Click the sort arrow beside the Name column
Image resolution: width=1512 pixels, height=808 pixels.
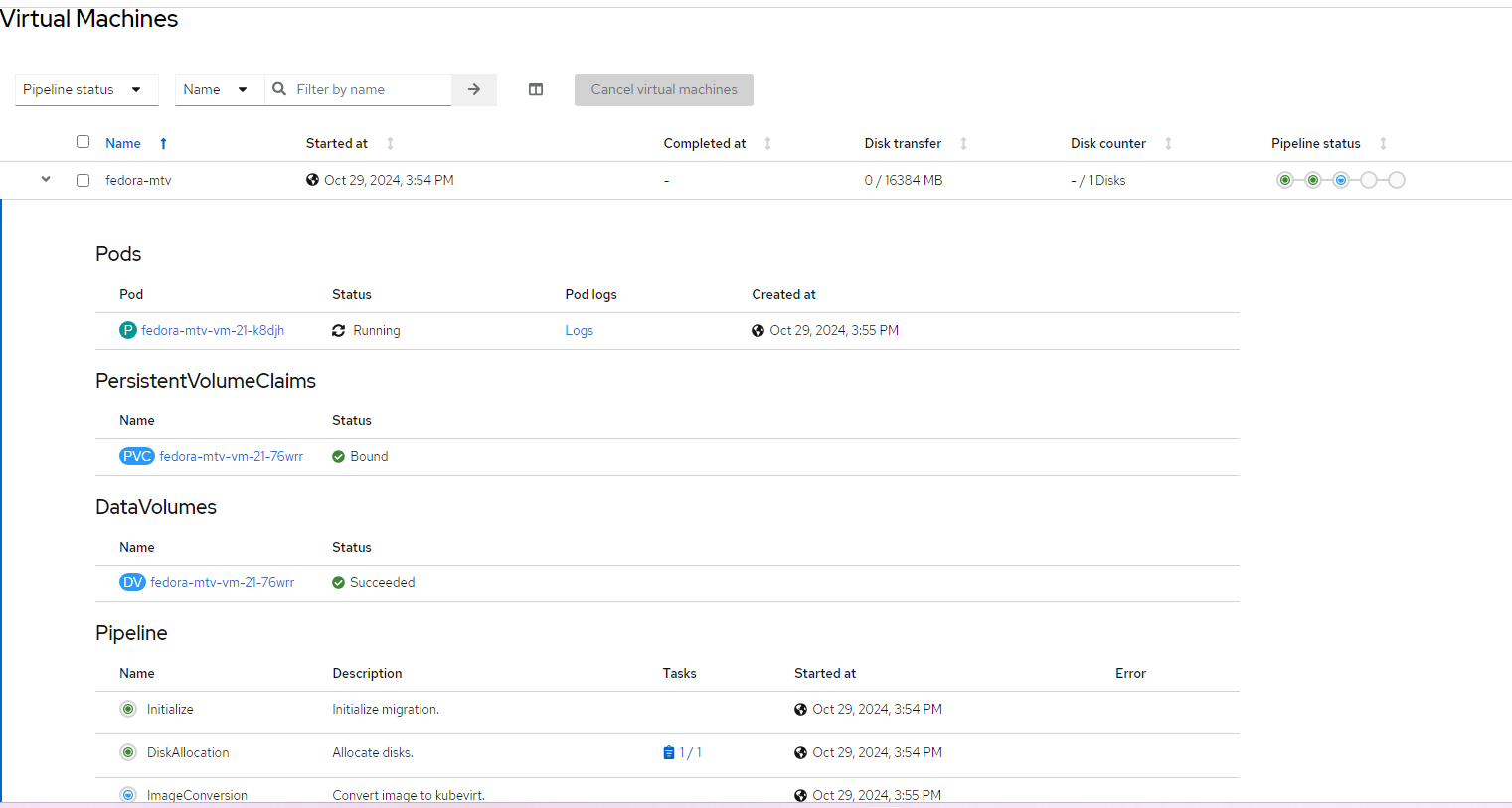[x=163, y=143]
